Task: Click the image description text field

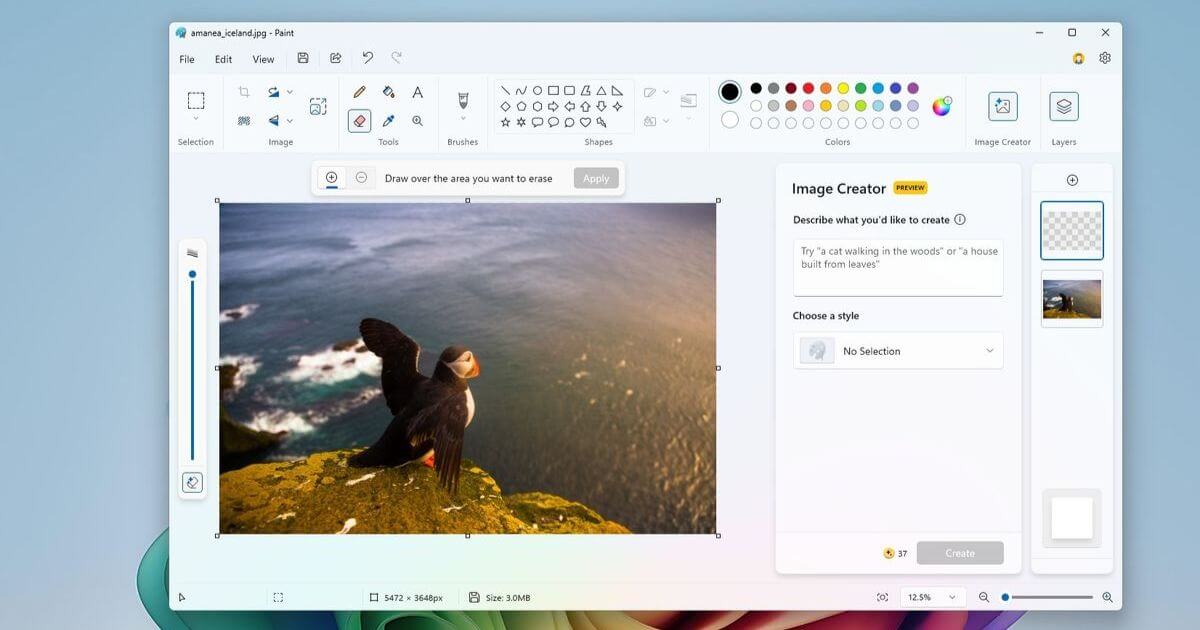Action: click(x=898, y=267)
